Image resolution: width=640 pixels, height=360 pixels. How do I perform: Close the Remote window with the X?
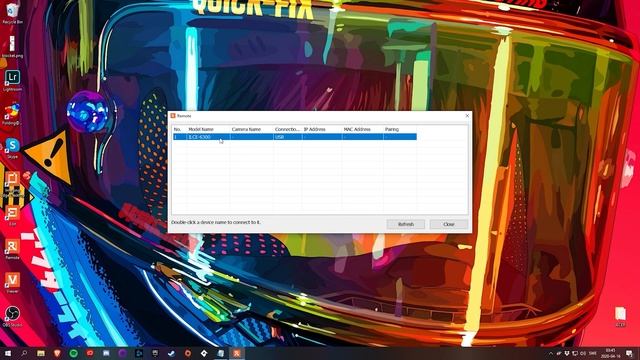[x=467, y=116]
